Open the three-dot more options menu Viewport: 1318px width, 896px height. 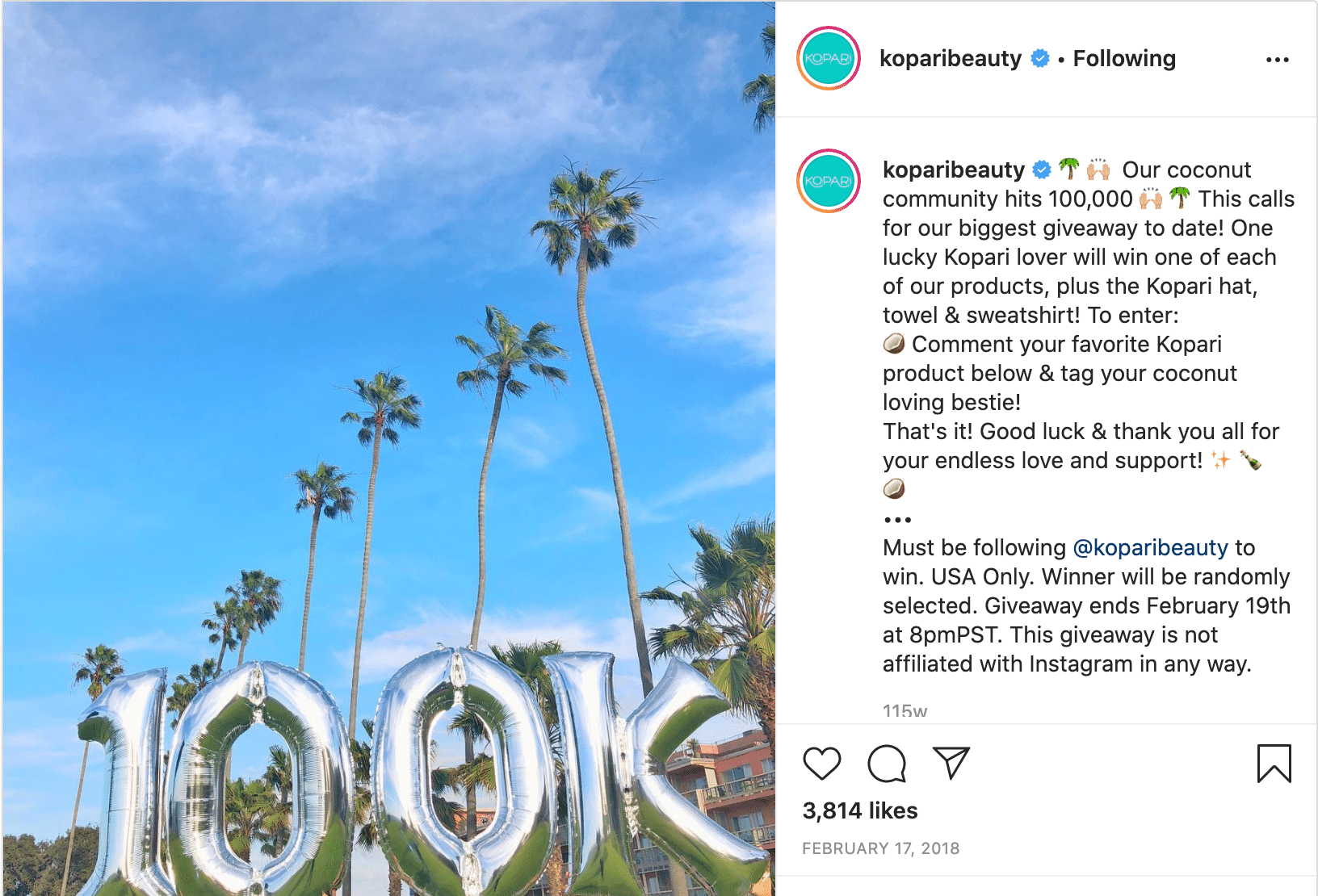(x=1277, y=60)
